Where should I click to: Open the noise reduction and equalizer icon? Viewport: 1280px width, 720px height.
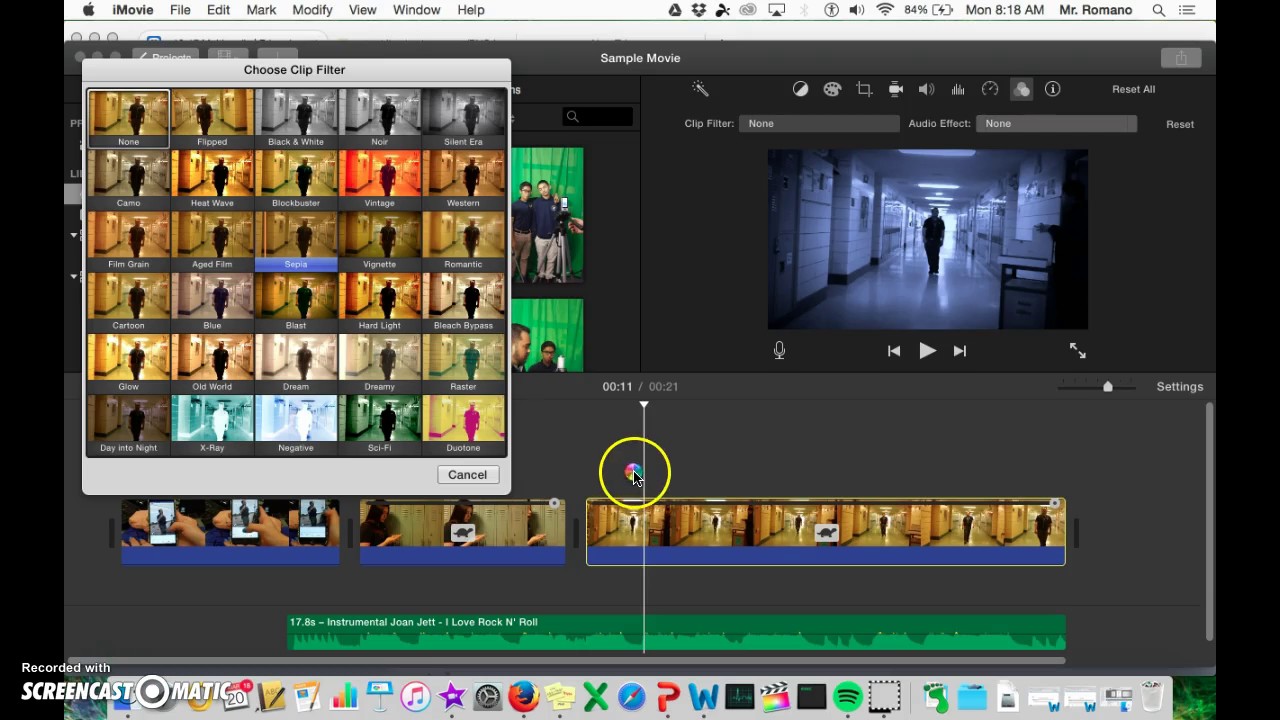coord(958,89)
